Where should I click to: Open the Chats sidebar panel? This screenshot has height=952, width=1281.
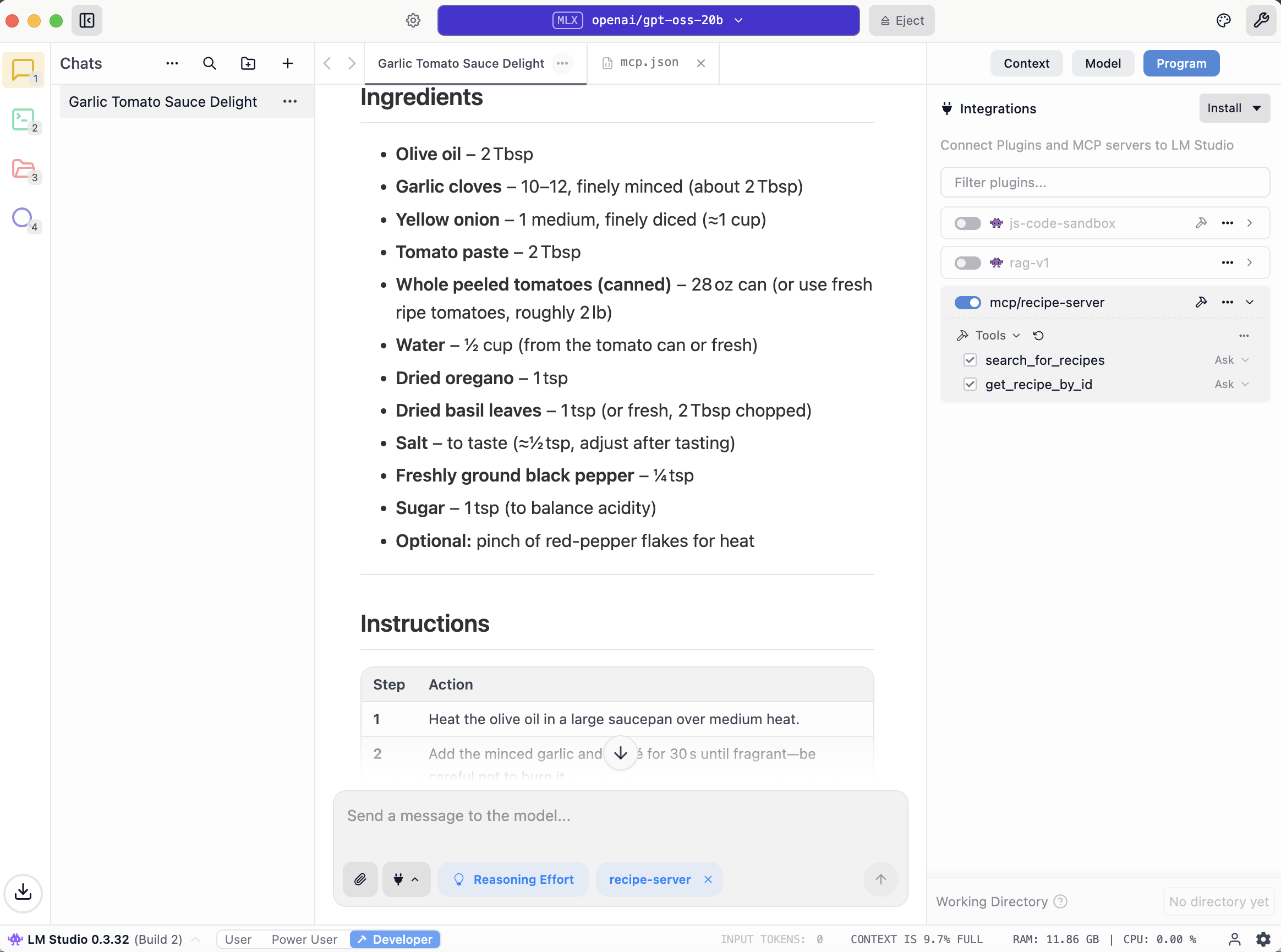(23, 70)
